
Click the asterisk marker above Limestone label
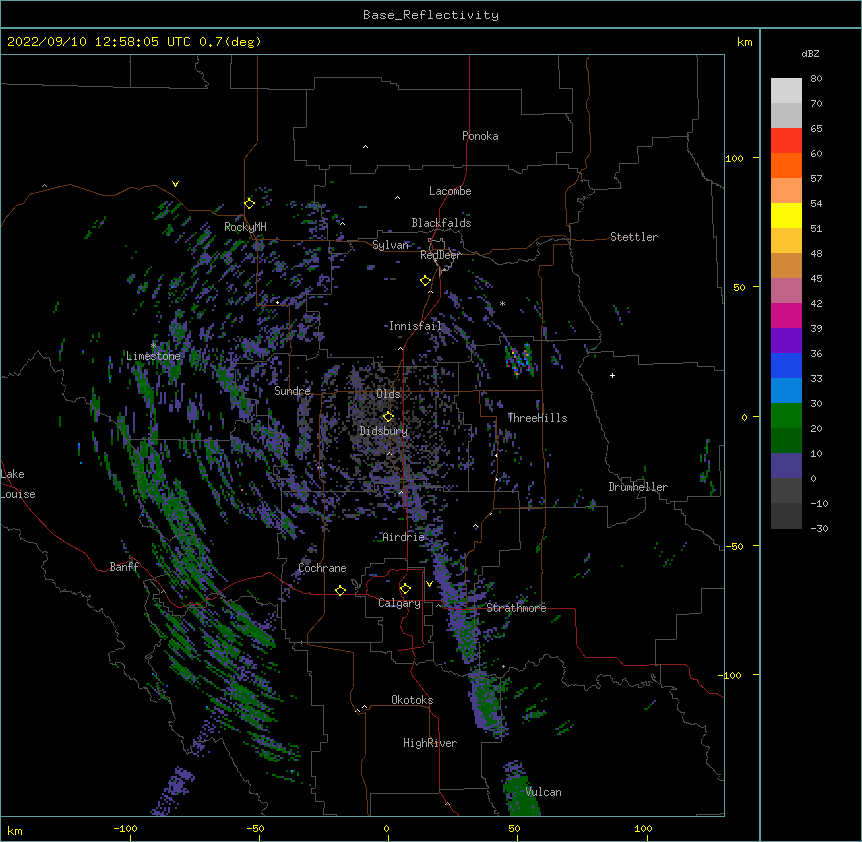153,345
